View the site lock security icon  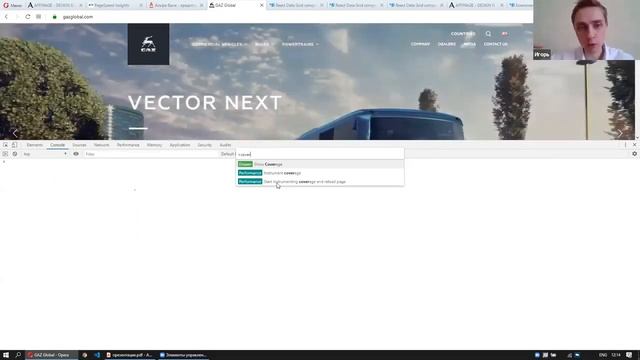pos(55,17)
